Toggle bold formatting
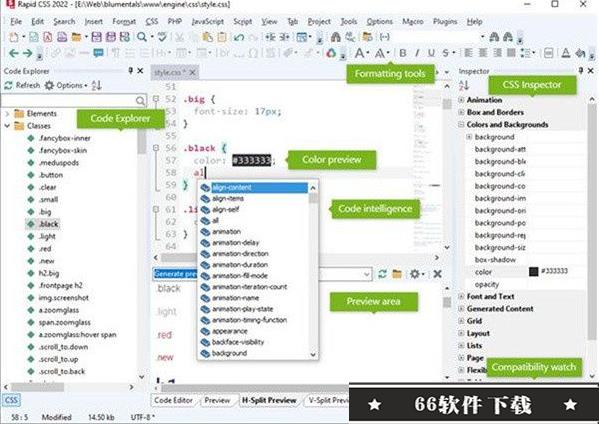599x424 pixels. (403, 53)
